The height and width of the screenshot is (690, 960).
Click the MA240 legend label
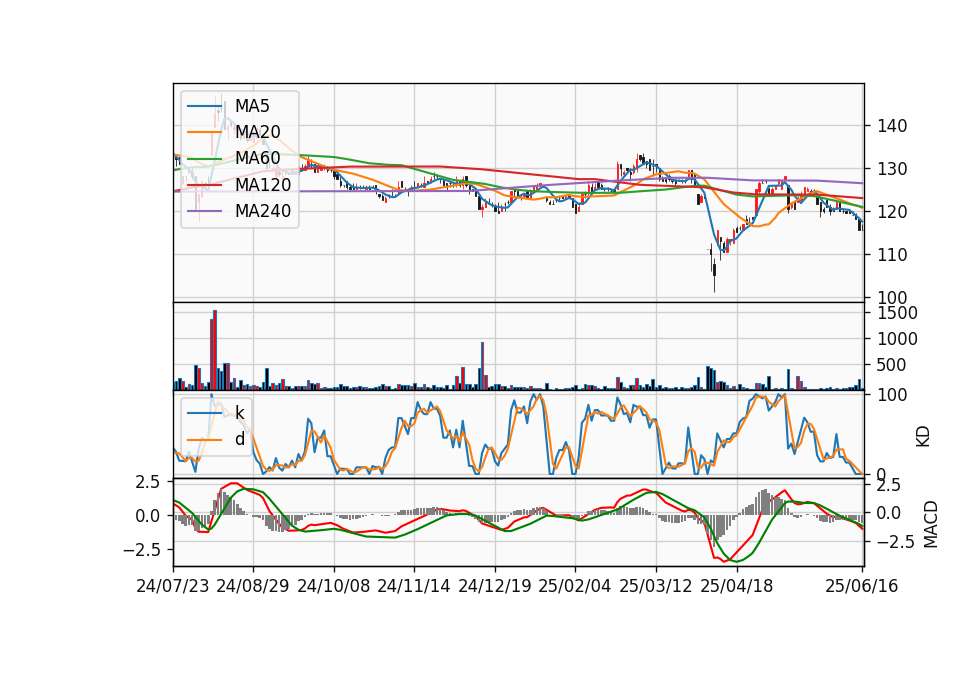point(263,211)
